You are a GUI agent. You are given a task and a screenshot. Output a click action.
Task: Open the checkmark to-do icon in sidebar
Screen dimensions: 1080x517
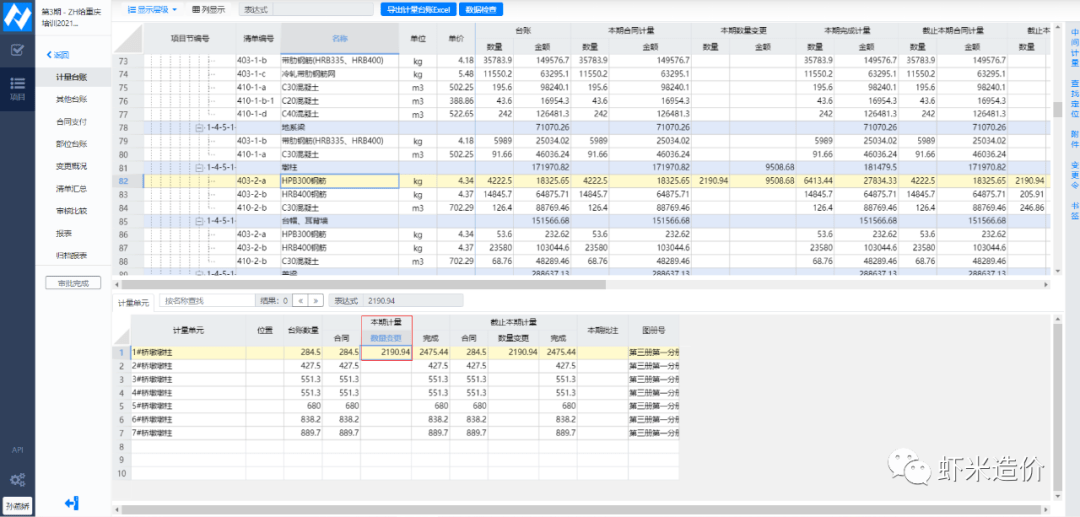click(17, 50)
